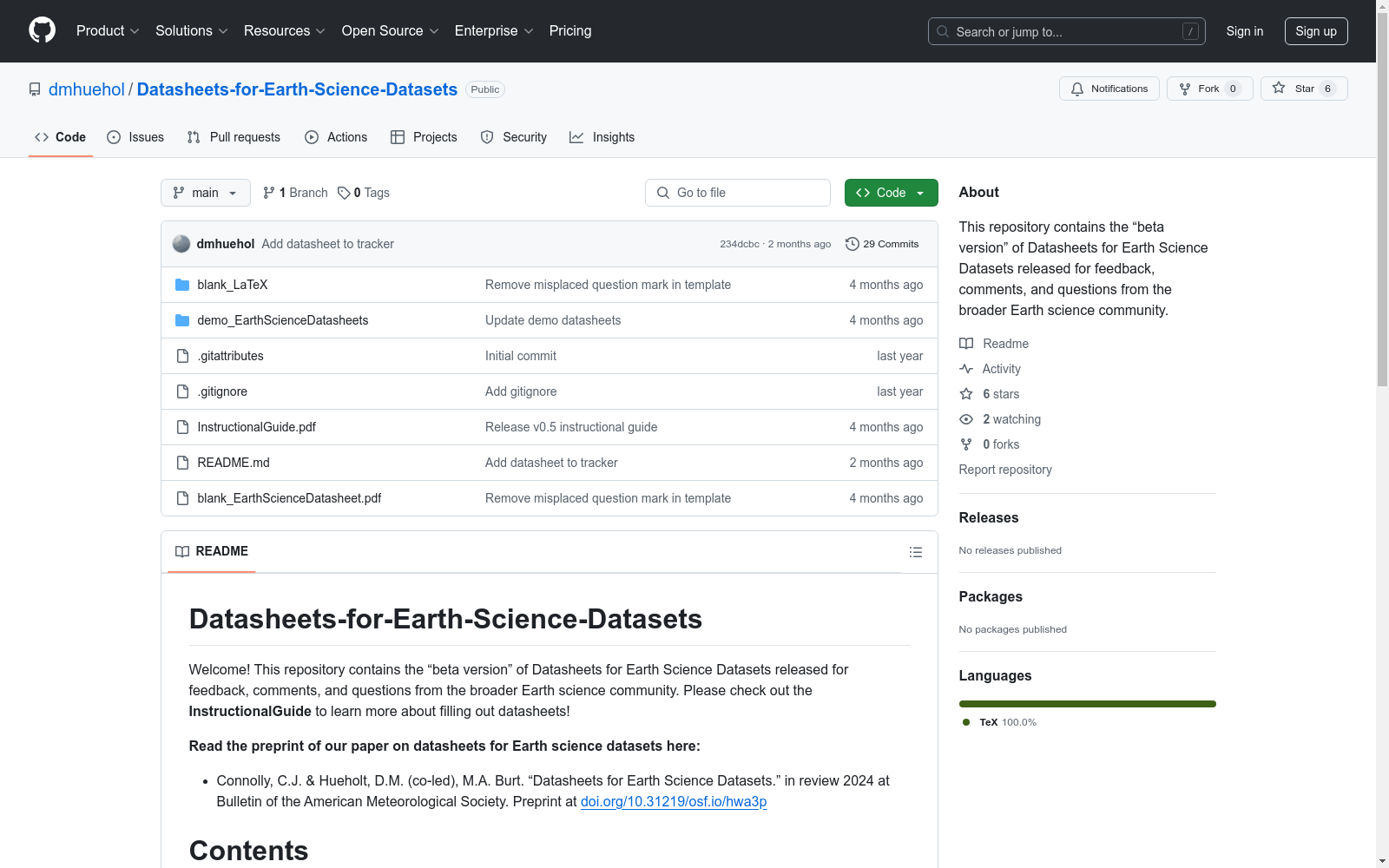Click the book icon next to Readme
This screenshot has width=1389, height=868.
966,344
